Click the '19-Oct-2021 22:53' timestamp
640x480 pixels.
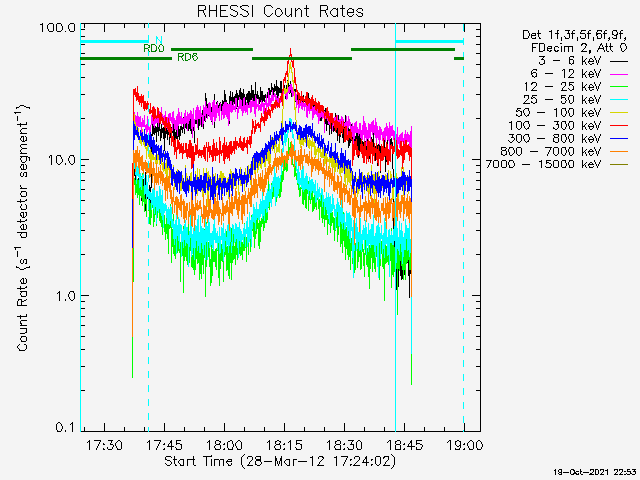[596, 472]
